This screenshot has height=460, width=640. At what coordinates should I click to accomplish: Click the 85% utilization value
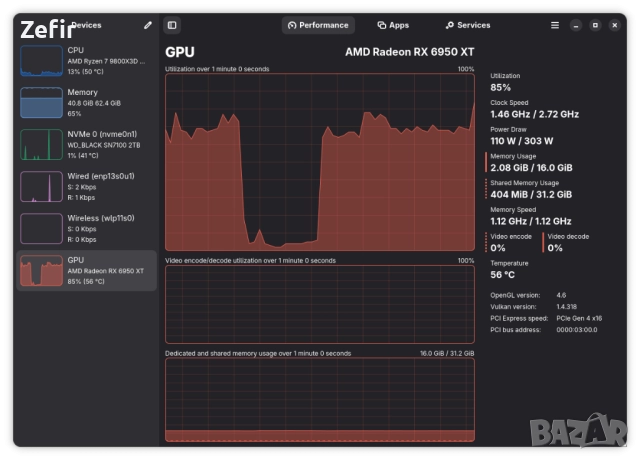pyautogui.click(x=500, y=87)
